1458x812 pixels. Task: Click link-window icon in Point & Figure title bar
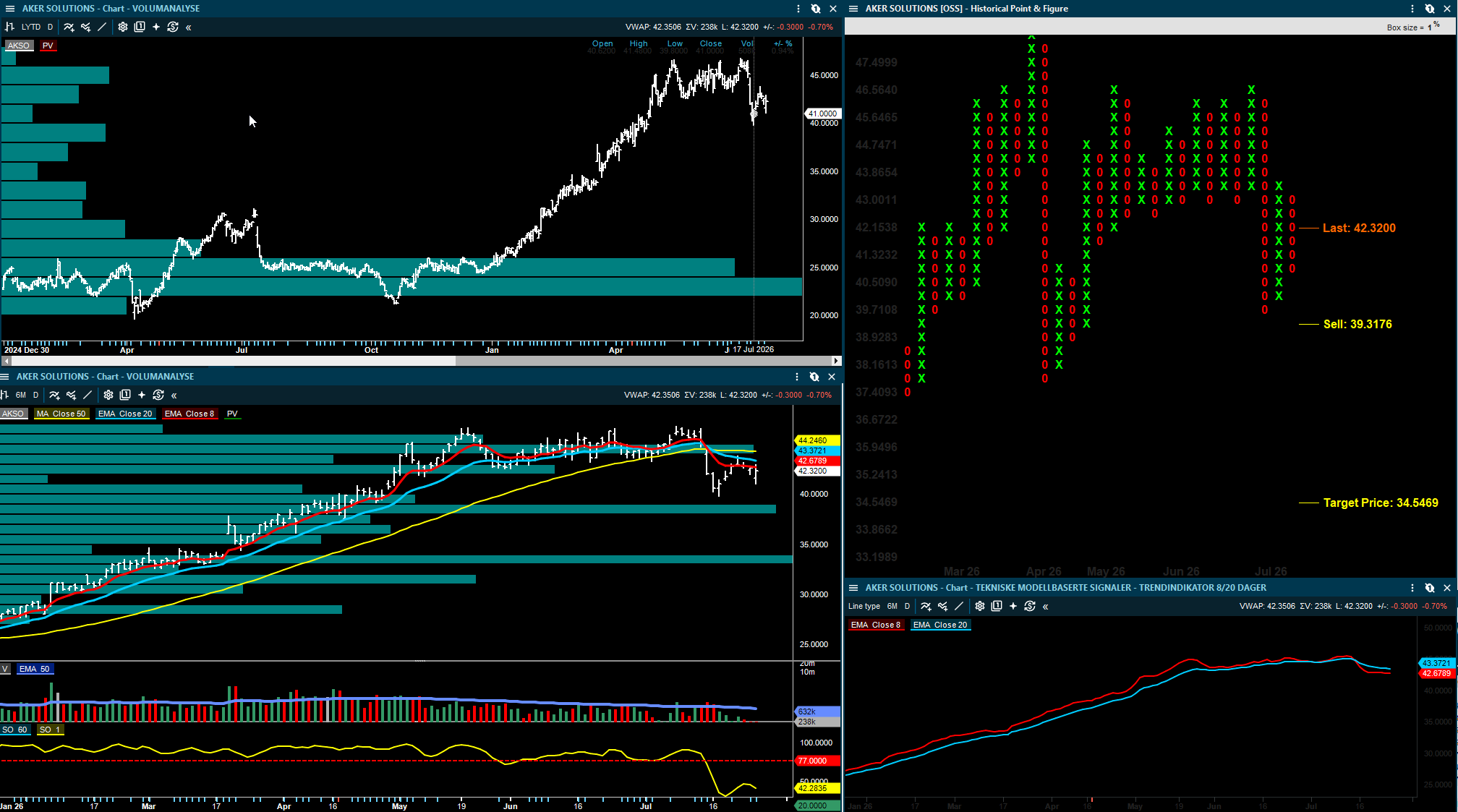click(x=1430, y=9)
